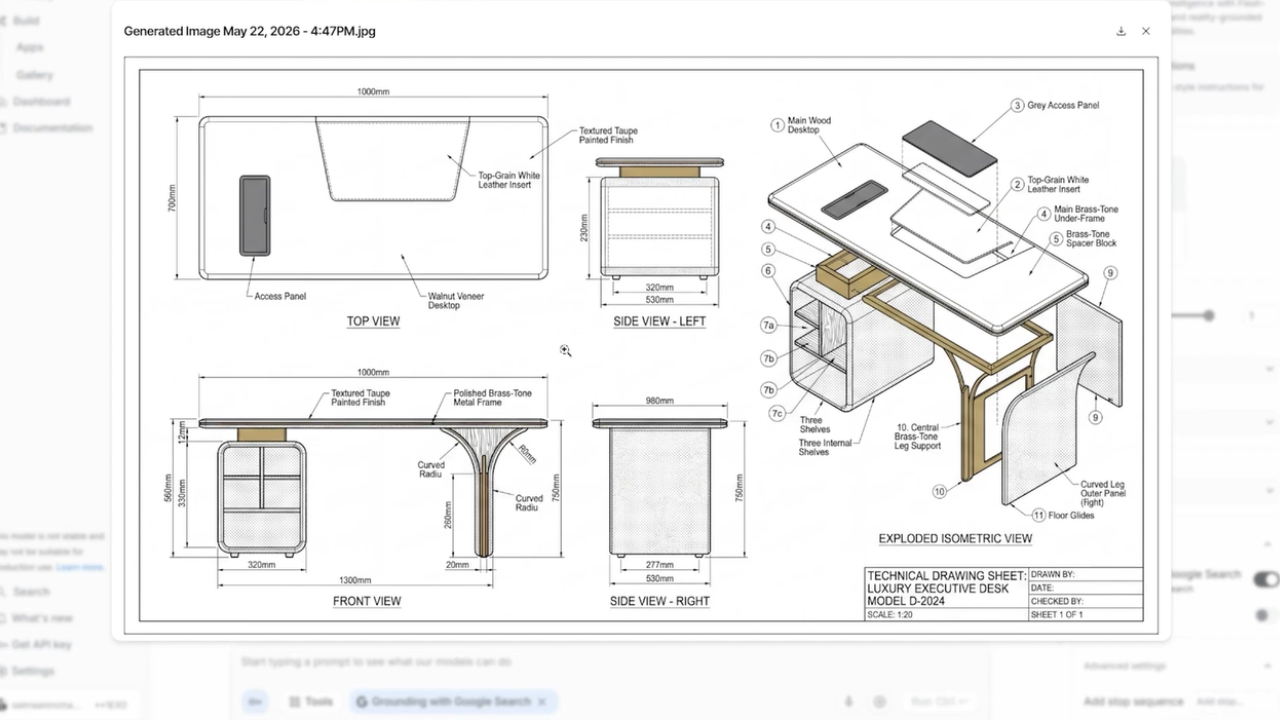The image size is (1280, 720).
Task: Open Build in the sidebar
Action: [27, 20]
